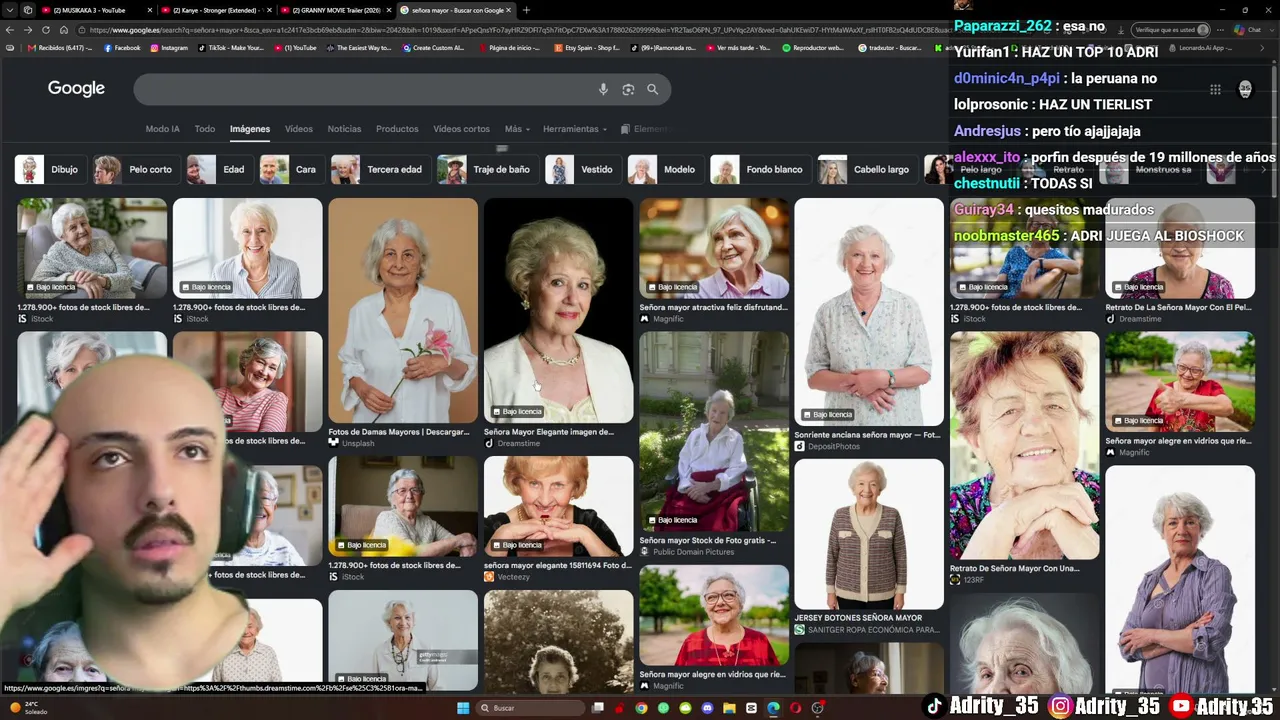Click the magnifying glass search button
Screen dimensions: 1280x720
point(652,89)
